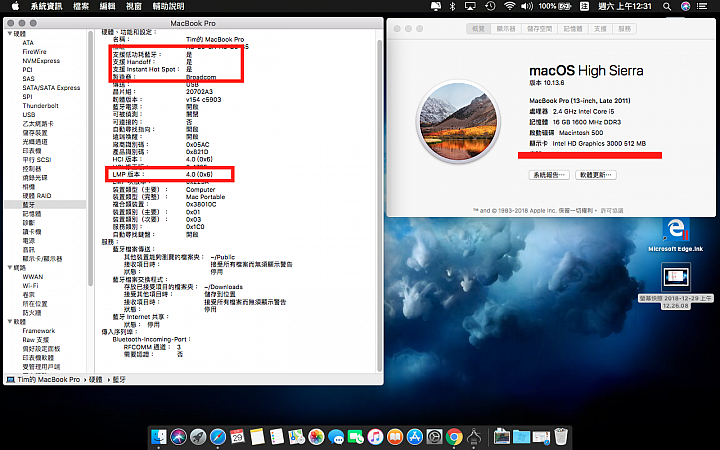Select Wi-Fi under the network section
The width and height of the screenshot is (720, 450).
pos(30,286)
